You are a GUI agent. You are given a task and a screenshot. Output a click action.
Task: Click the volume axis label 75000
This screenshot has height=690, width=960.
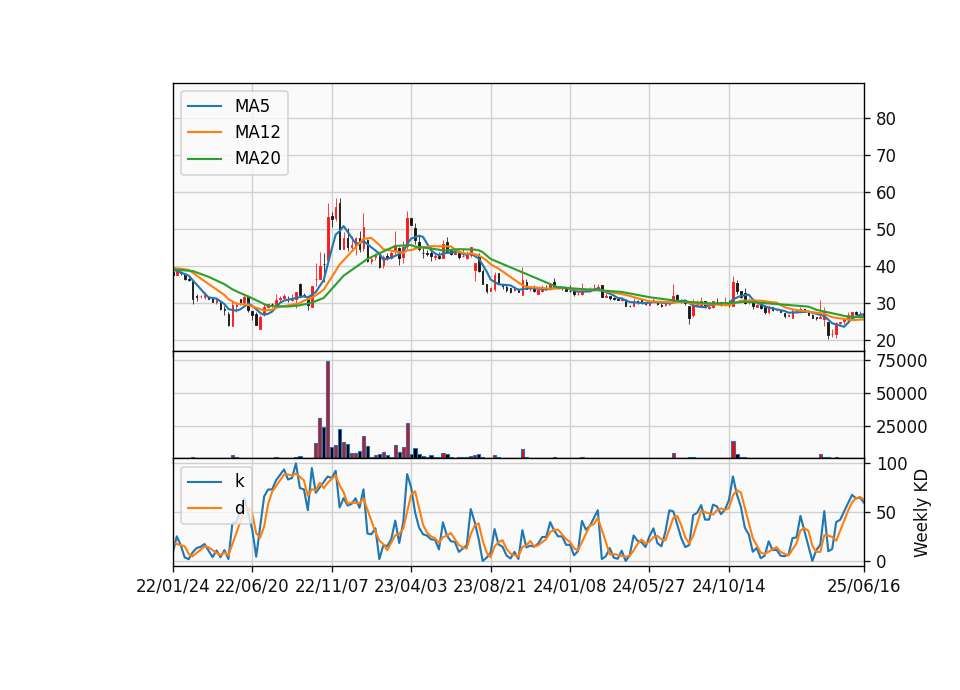pyautogui.click(x=901, y=361)
